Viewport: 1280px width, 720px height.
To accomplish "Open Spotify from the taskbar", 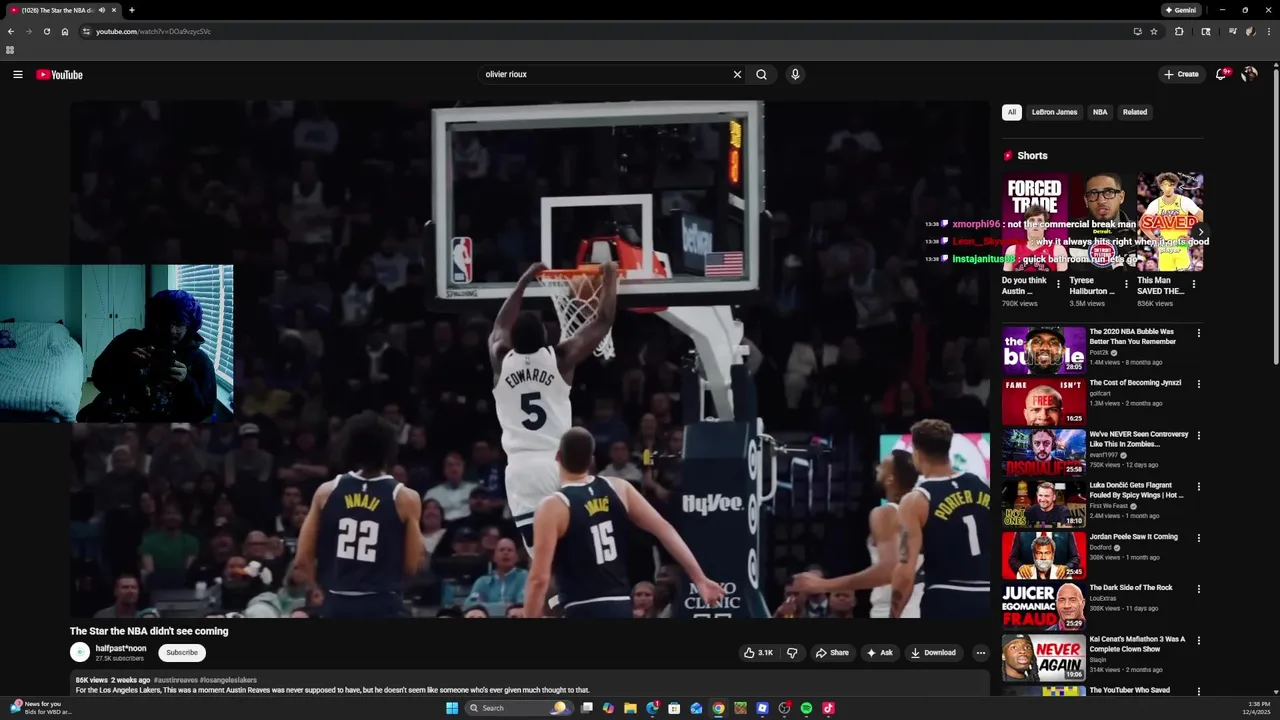I will [806, 708].
